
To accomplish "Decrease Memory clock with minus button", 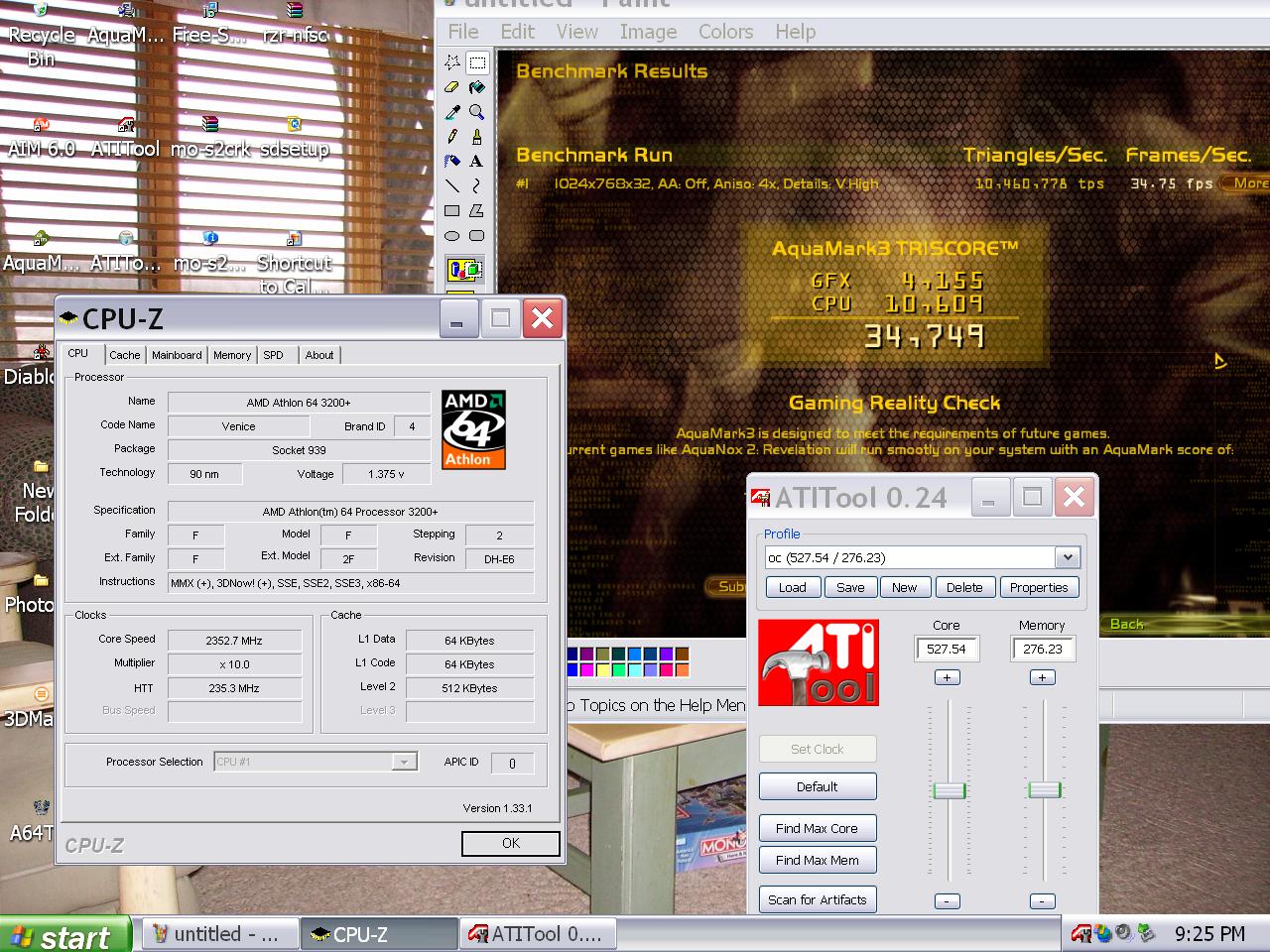I will 1042,900.
